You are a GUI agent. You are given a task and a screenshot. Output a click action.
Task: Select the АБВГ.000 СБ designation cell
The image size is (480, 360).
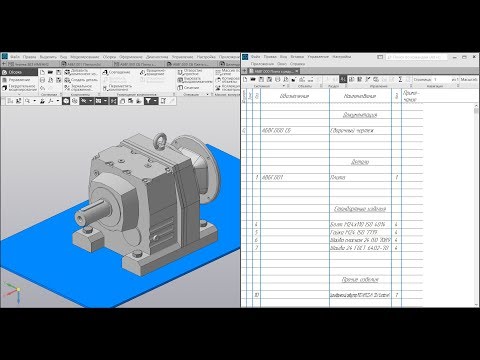pyautogui.click(x=295, y=131)
